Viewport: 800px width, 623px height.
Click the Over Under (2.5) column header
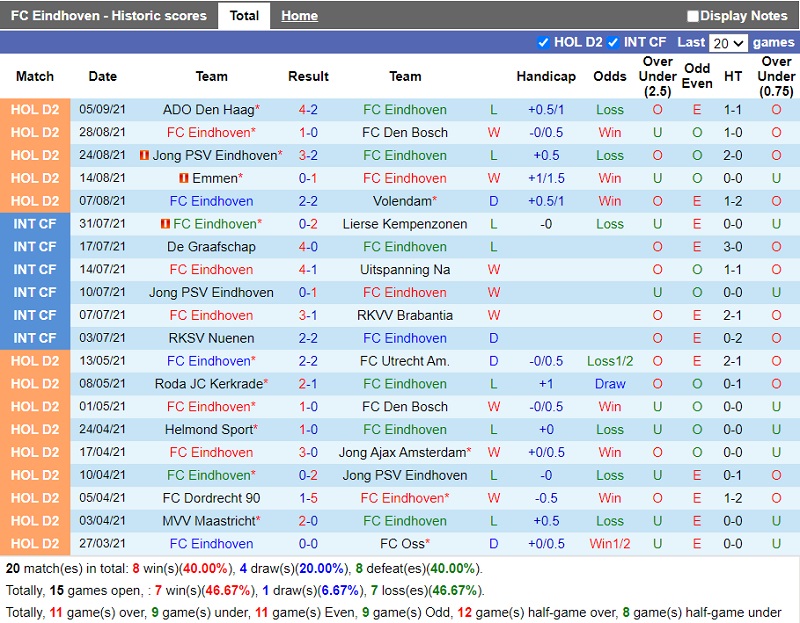(x=657, y=77)
